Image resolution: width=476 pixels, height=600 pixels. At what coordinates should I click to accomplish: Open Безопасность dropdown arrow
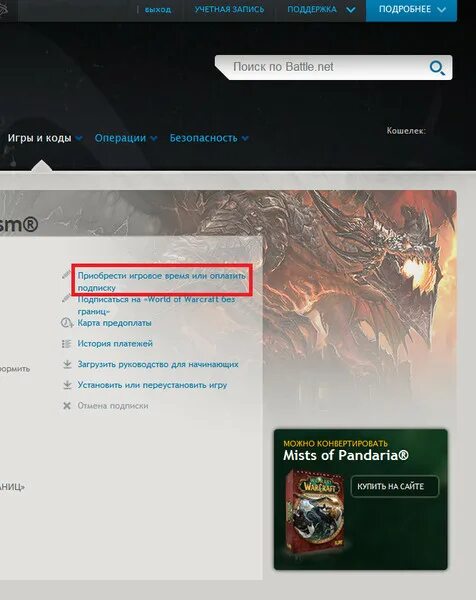click(x=245, y=138)
